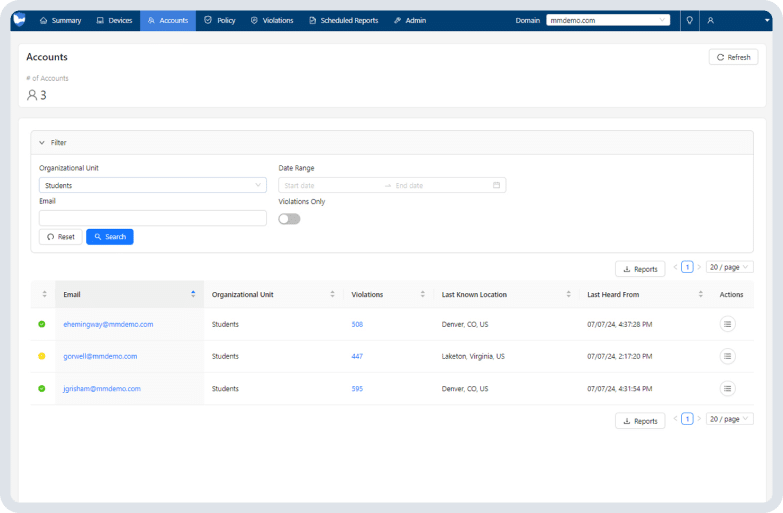Expand the top-right caret menu
Viewport: 783px width, 513px height.
pos(767,20)
